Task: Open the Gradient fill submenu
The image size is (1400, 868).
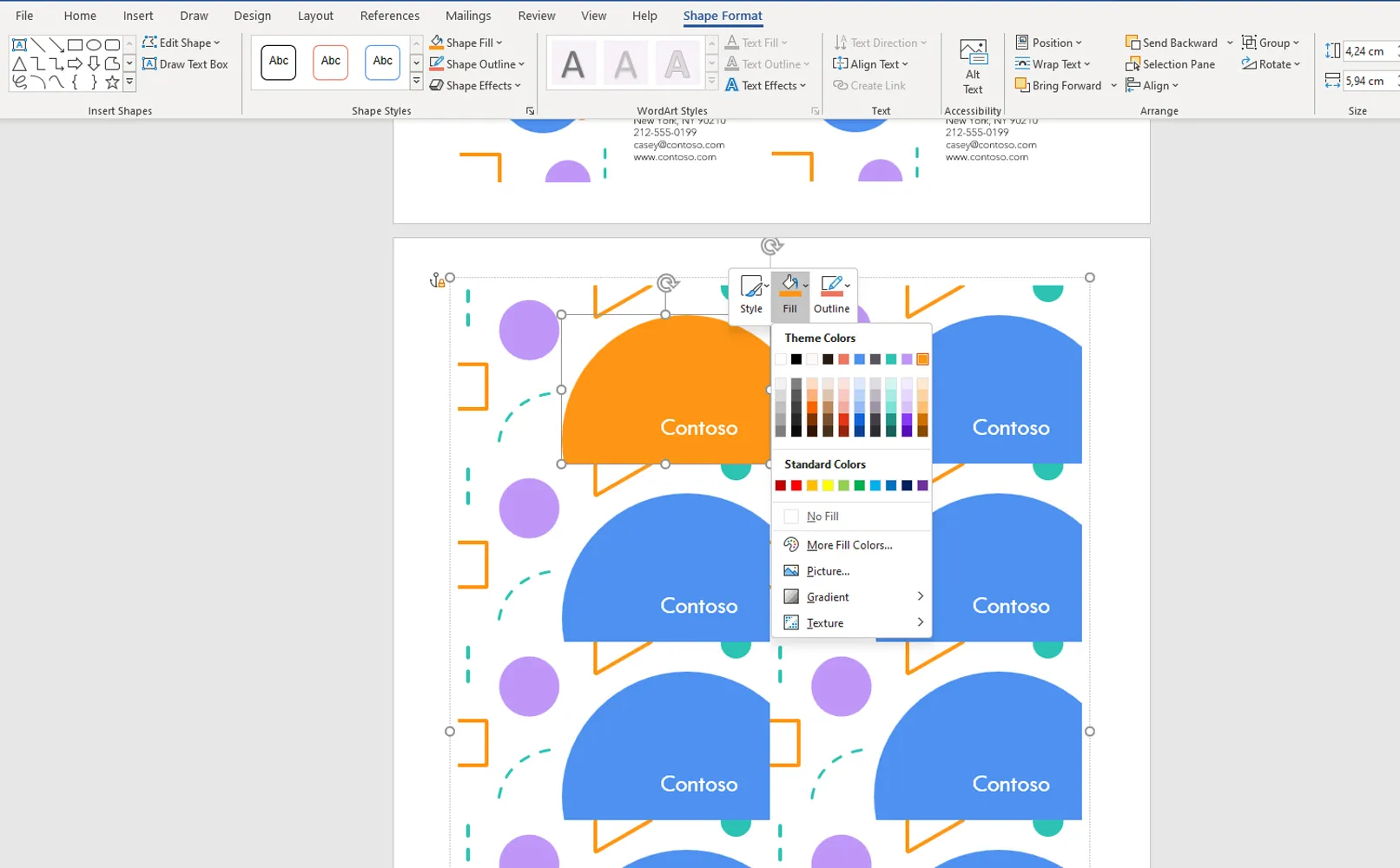Action: 851,597
